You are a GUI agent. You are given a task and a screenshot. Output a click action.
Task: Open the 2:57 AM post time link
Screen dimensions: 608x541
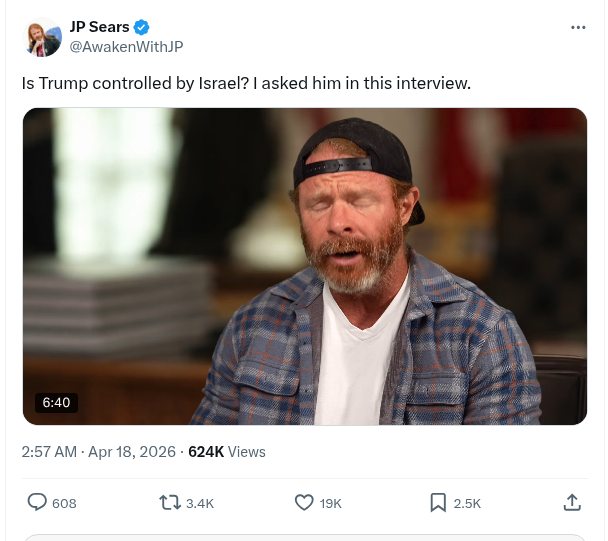pyautogui.click(x=49, y=452)
